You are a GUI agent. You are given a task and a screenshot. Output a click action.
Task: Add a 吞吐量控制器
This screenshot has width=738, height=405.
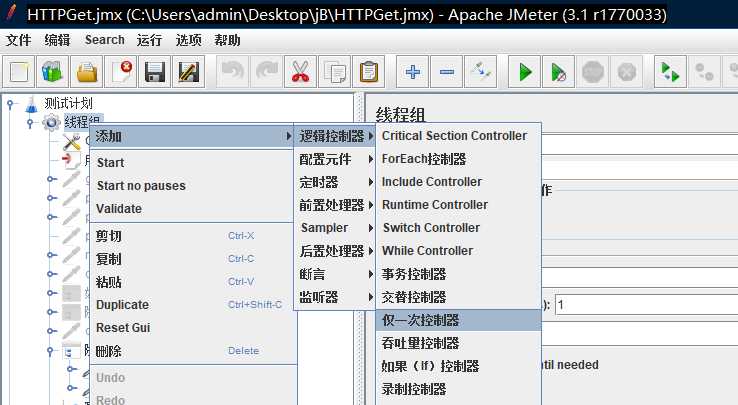458,343
